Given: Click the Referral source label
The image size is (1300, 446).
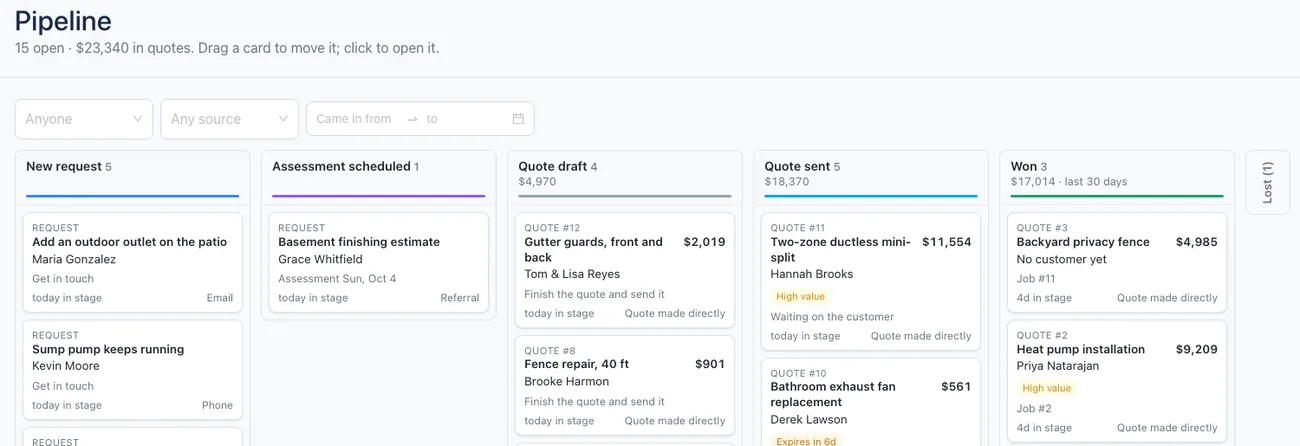Looking at the screenshot, I should point(460,297).
